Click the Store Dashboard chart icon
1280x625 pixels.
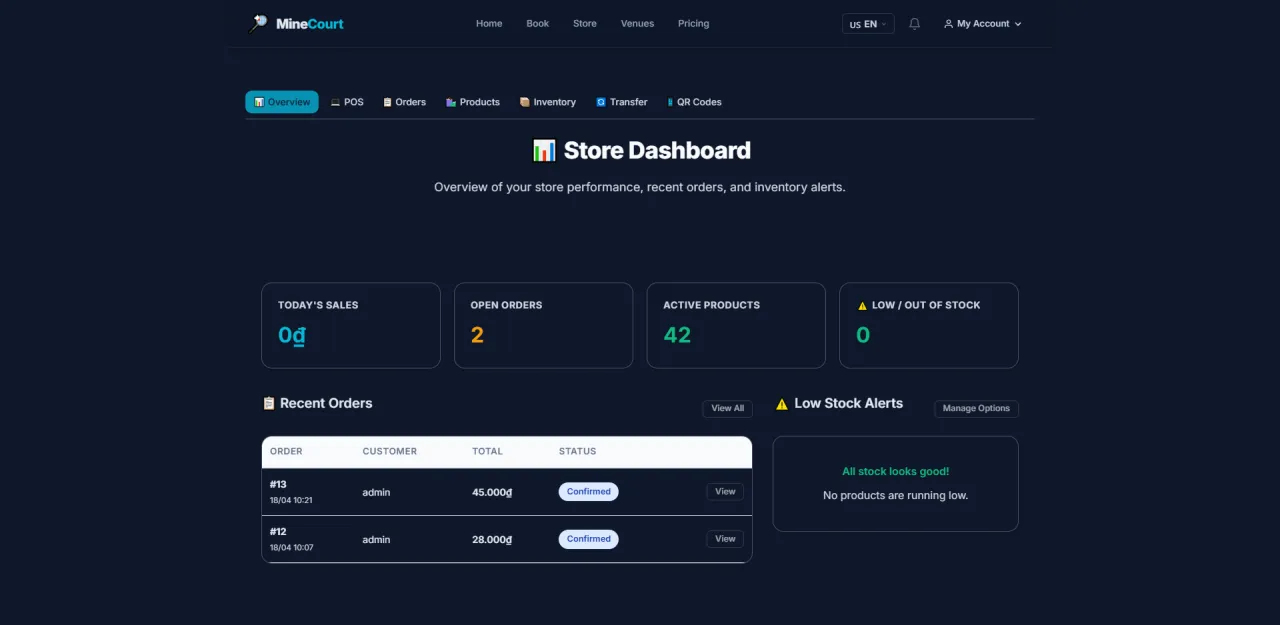[544, 151]
